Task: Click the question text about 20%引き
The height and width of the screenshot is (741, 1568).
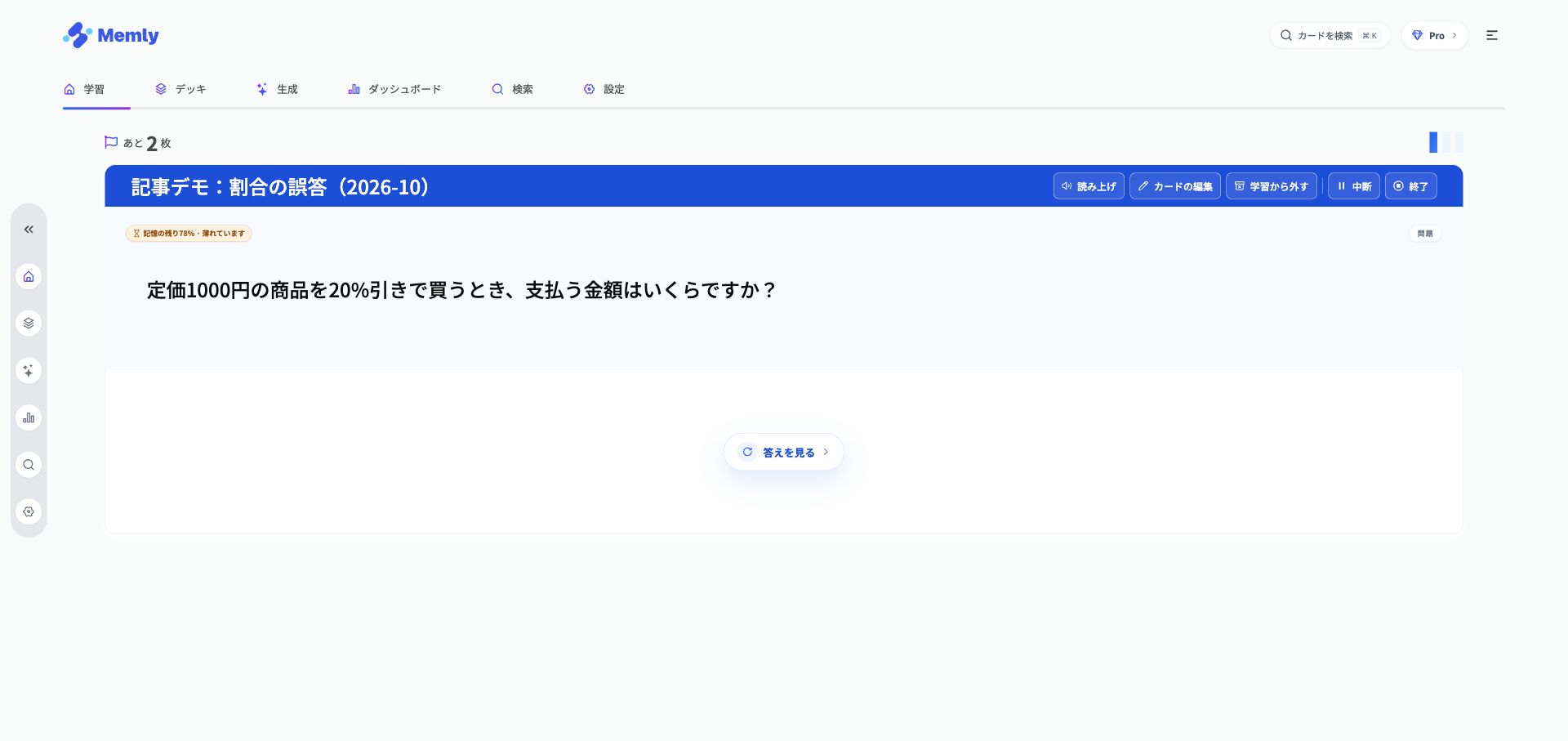Action: click(x=461, y=290)
